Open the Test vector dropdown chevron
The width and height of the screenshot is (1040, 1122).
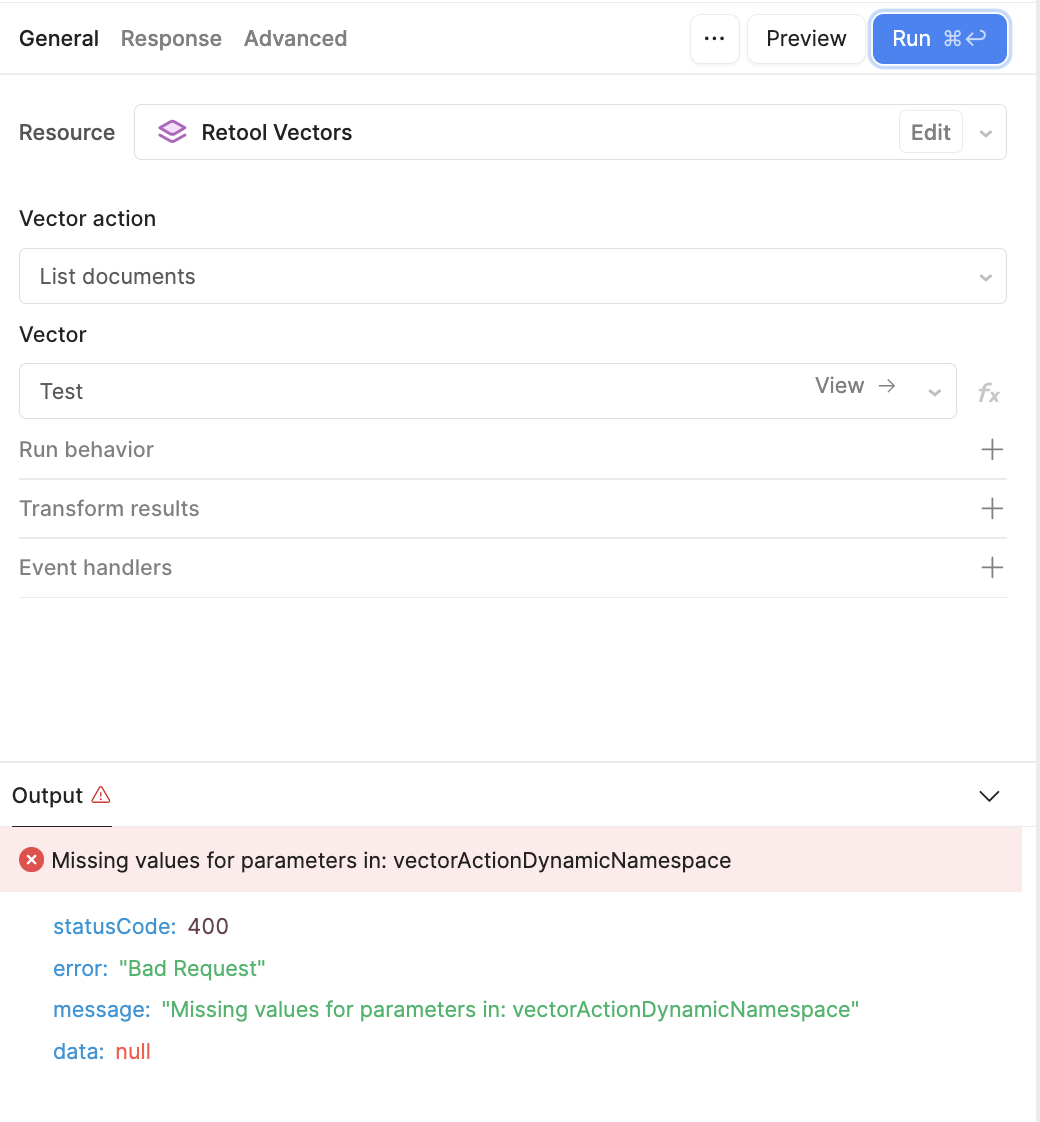coord(934,392)
